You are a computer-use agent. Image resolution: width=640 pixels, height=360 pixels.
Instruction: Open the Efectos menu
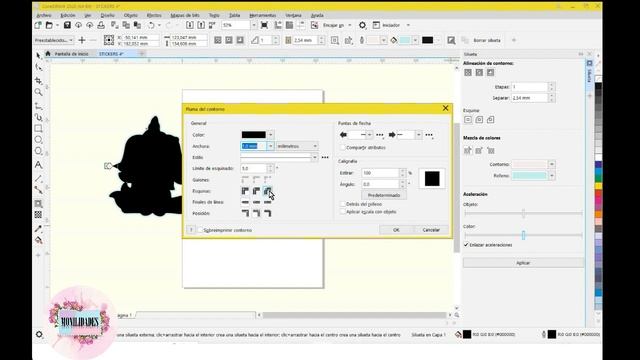[x=154, y=15]
